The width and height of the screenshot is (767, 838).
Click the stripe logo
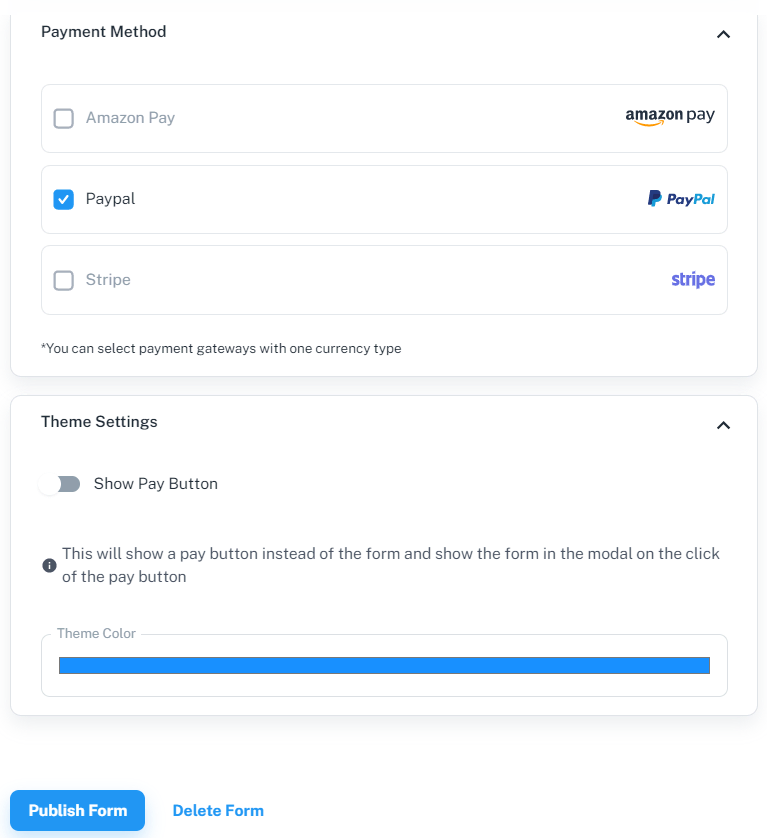coord(693,280)
